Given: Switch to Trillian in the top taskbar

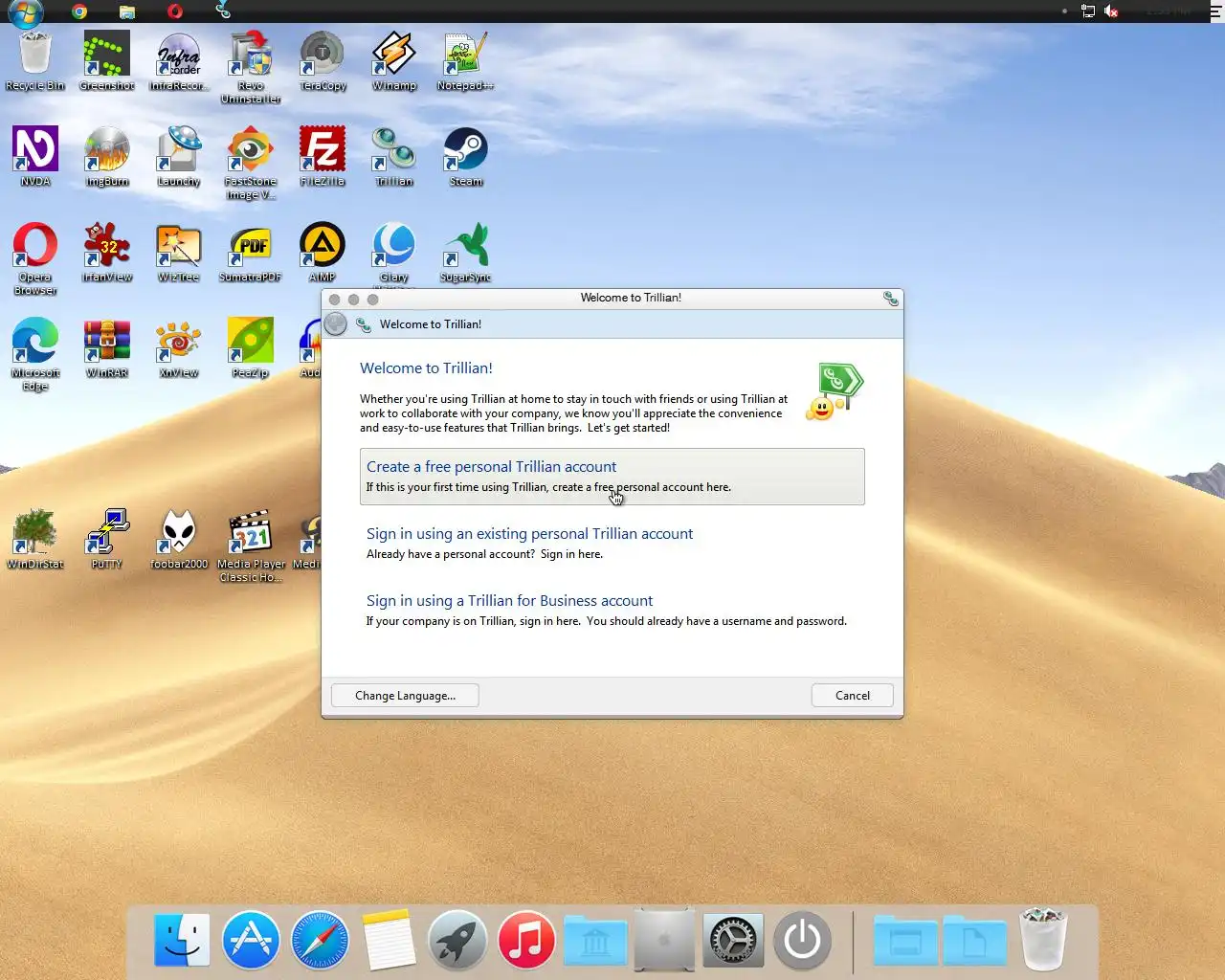Looking at the screenshot, I should click(x=223, y=11).
